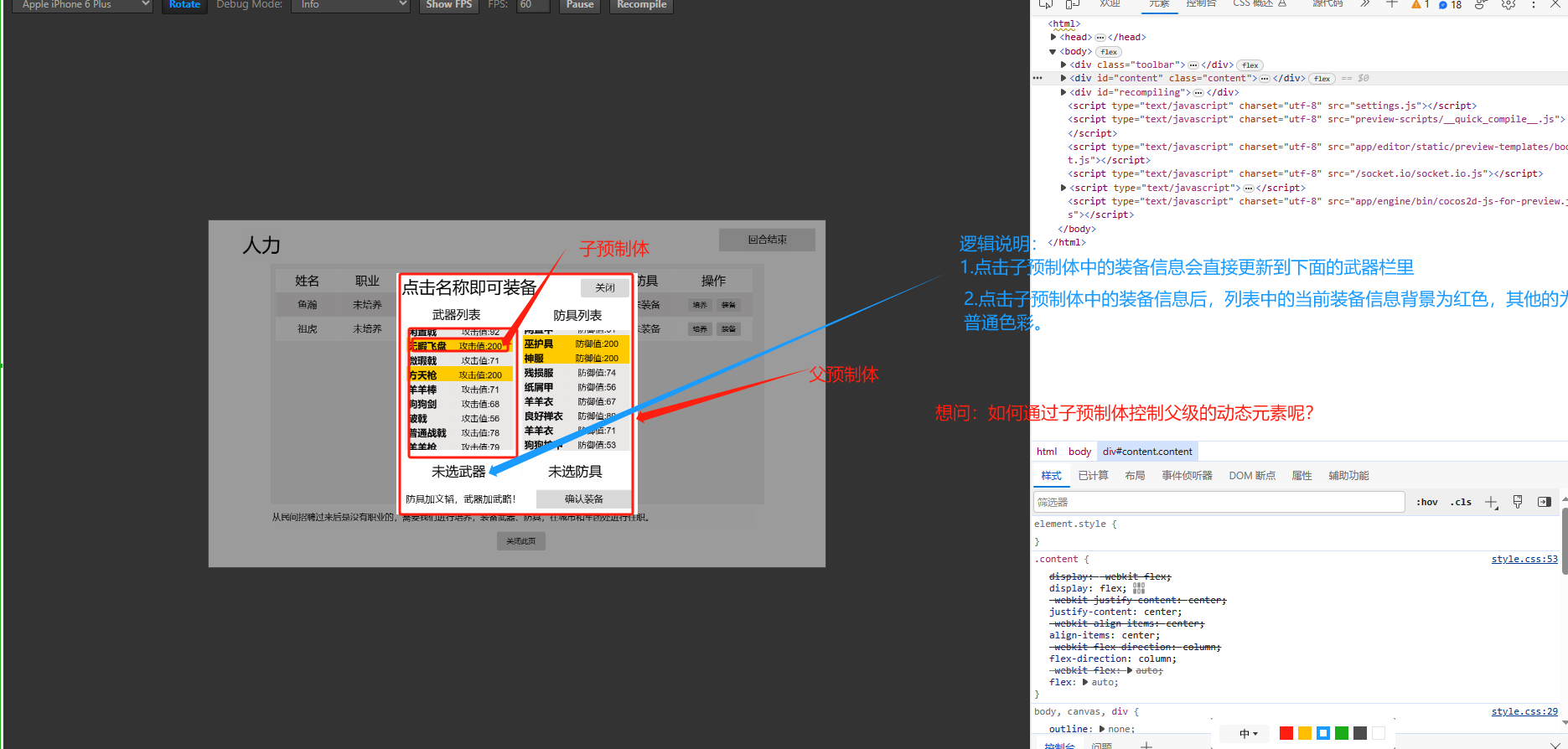Screen dimensions: 1568x749
Task: Open the device model dropdown (Apple iPhone 6 Plus)
Action: [82, 5]
